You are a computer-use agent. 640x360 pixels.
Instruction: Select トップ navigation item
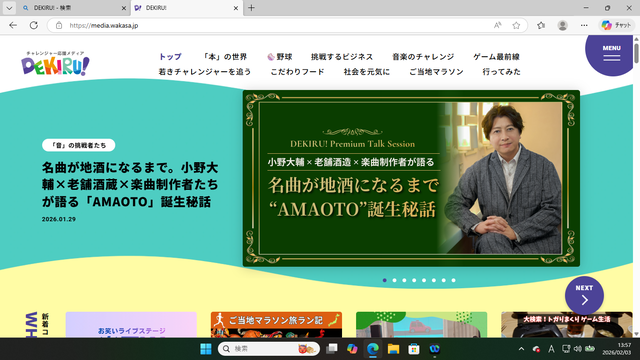coord(170,57)
